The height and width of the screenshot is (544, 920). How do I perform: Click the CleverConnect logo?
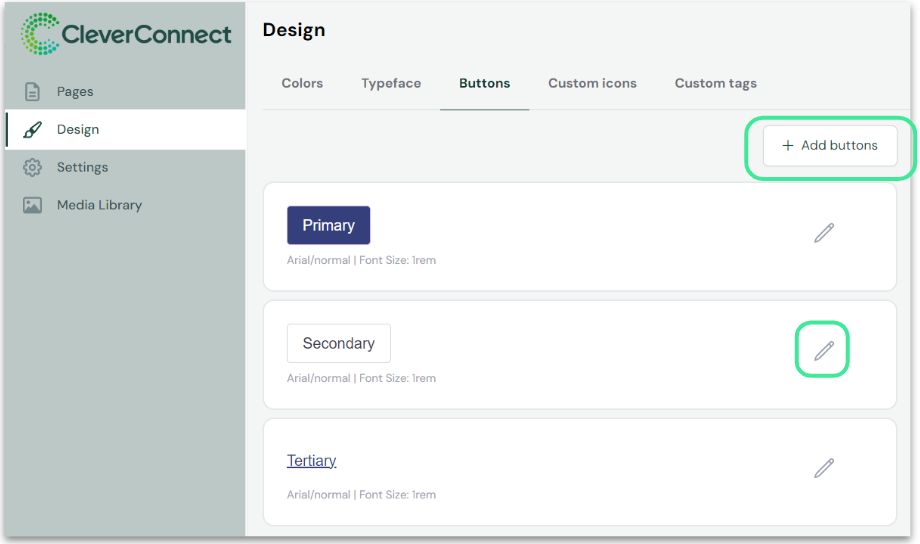pos(125,34)
